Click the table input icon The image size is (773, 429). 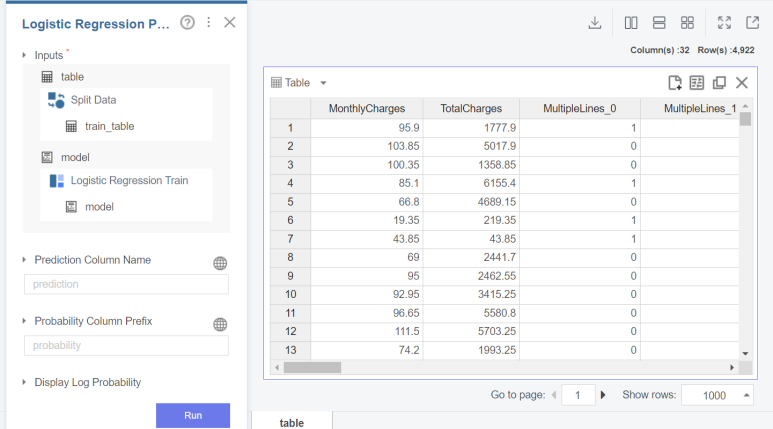coord(47,77)
